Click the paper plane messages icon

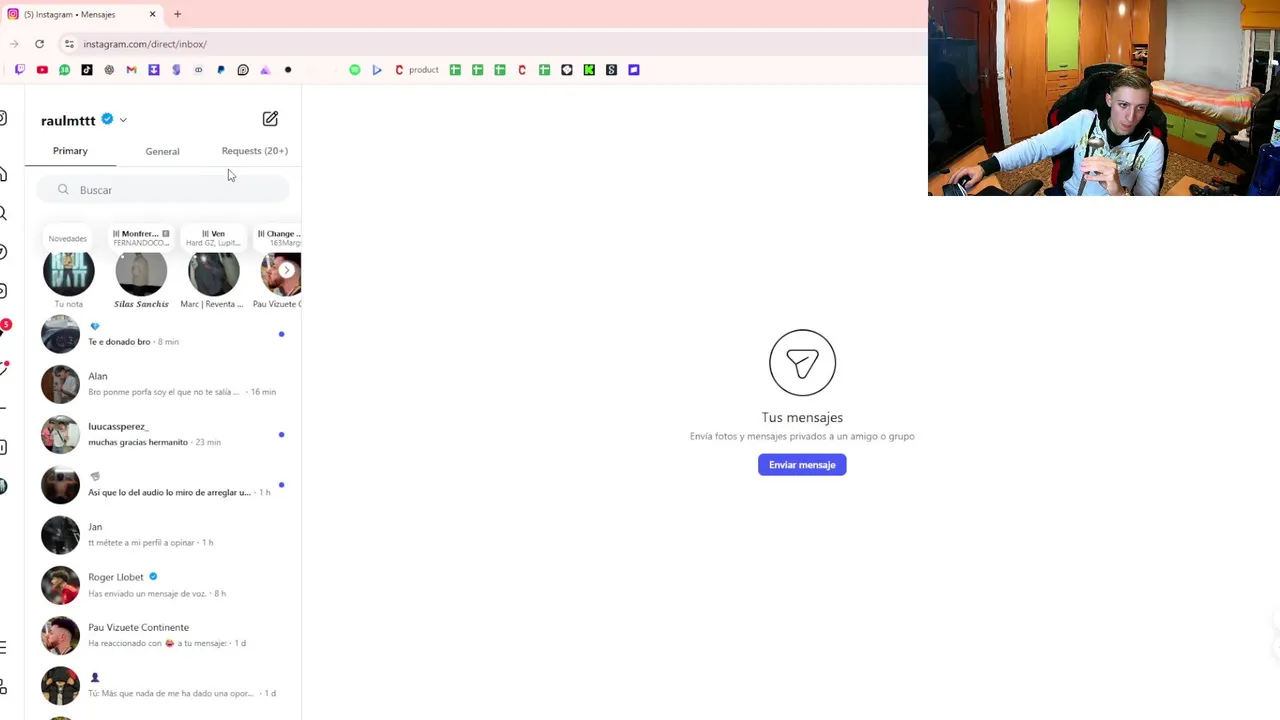(802, 362)
